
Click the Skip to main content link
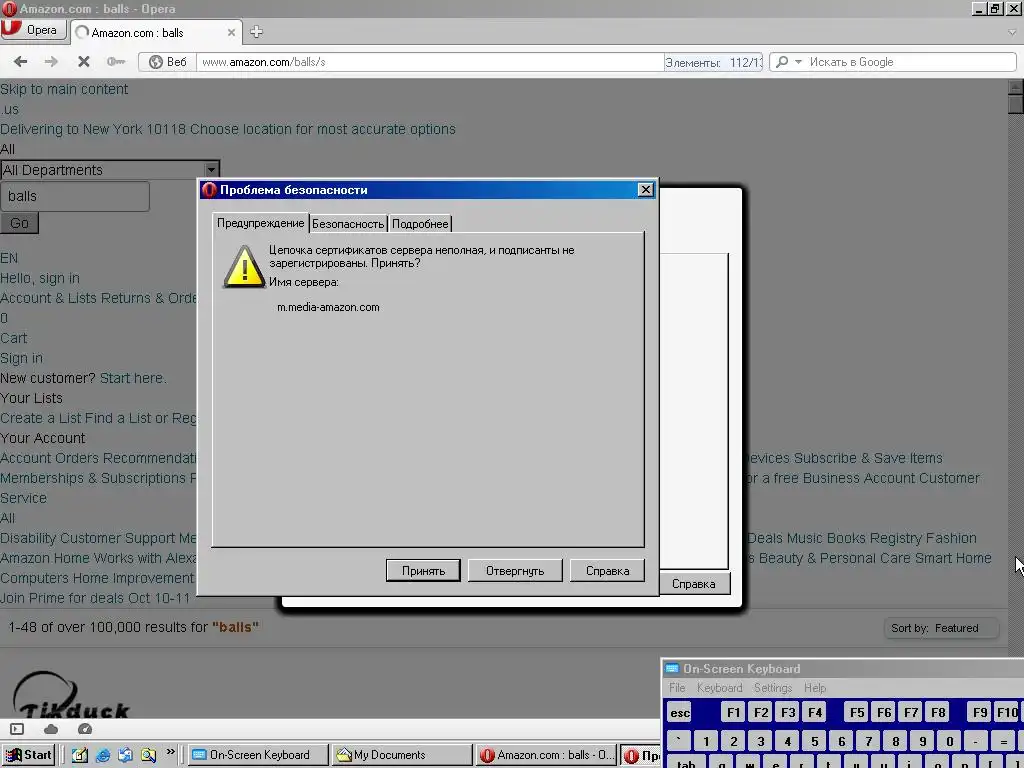tap(64, 89)
